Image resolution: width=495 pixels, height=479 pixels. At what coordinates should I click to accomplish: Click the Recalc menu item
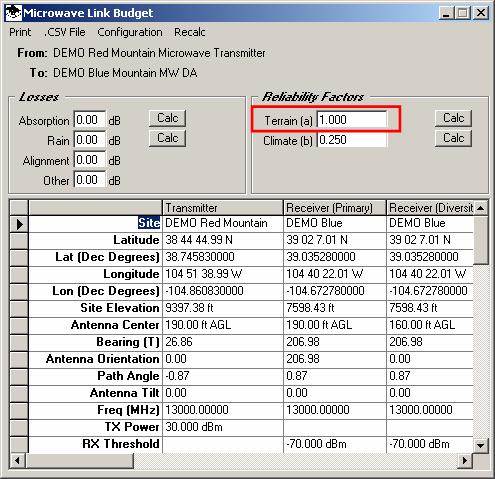pyautogui.click(x=190, y=32)
